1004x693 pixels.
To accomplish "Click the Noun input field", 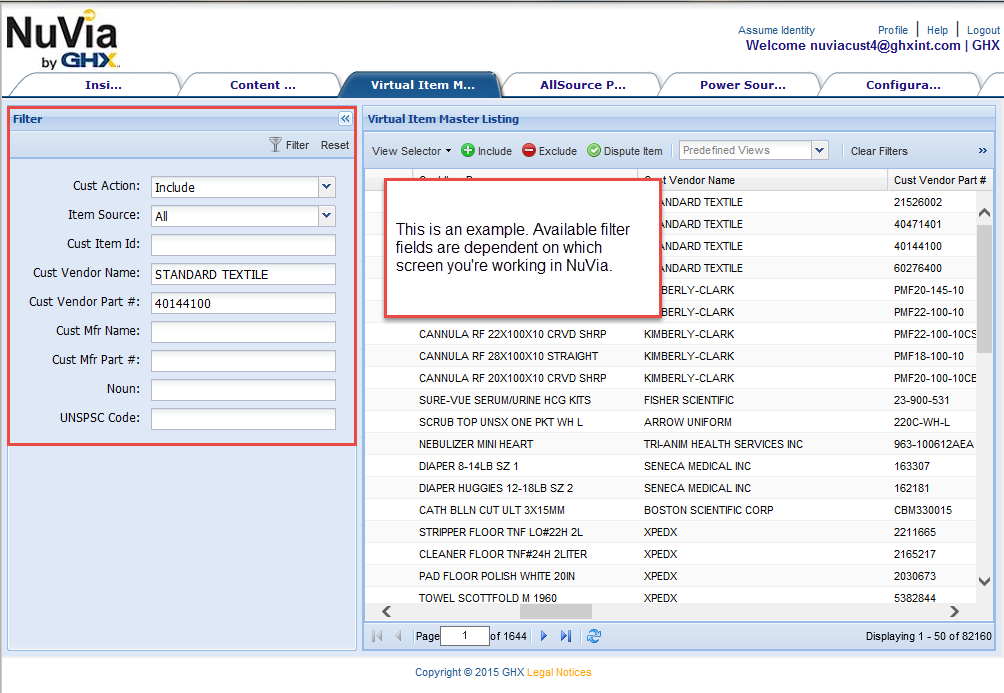I will coord(243,389).
